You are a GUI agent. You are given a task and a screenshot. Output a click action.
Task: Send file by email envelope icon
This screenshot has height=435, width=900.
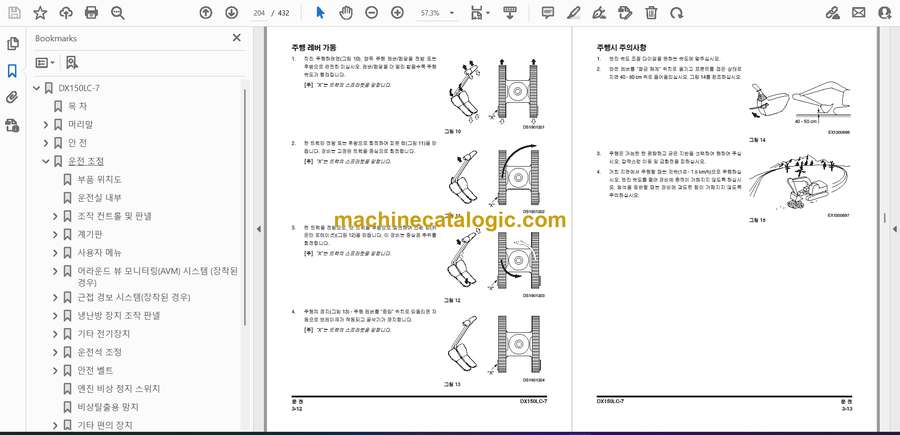coord(859,13)
